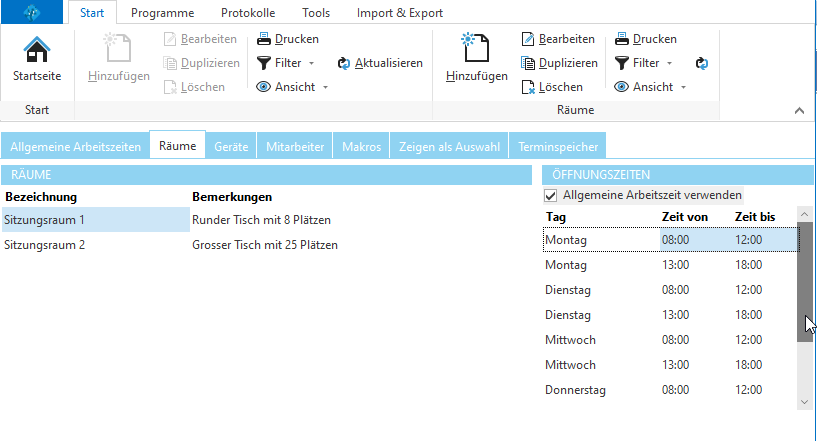The image size is (817, 441).
Task: Open the Protokolle ribbon tab
Action: pos(248,13)
